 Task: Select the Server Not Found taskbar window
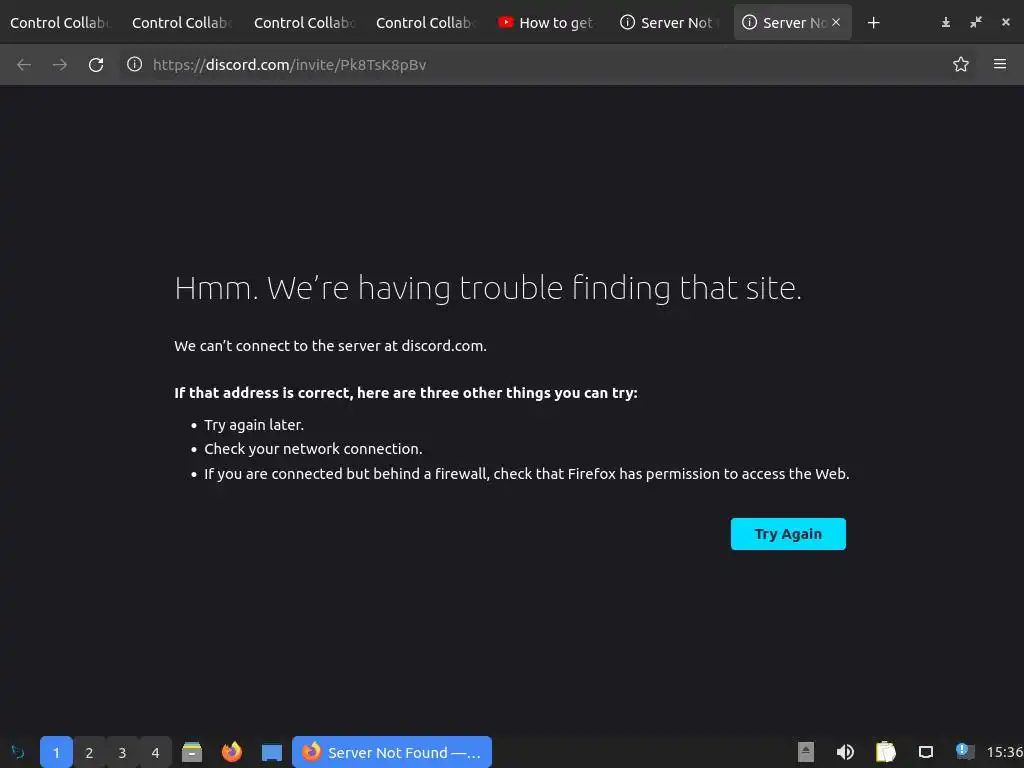tap(392, 752)
